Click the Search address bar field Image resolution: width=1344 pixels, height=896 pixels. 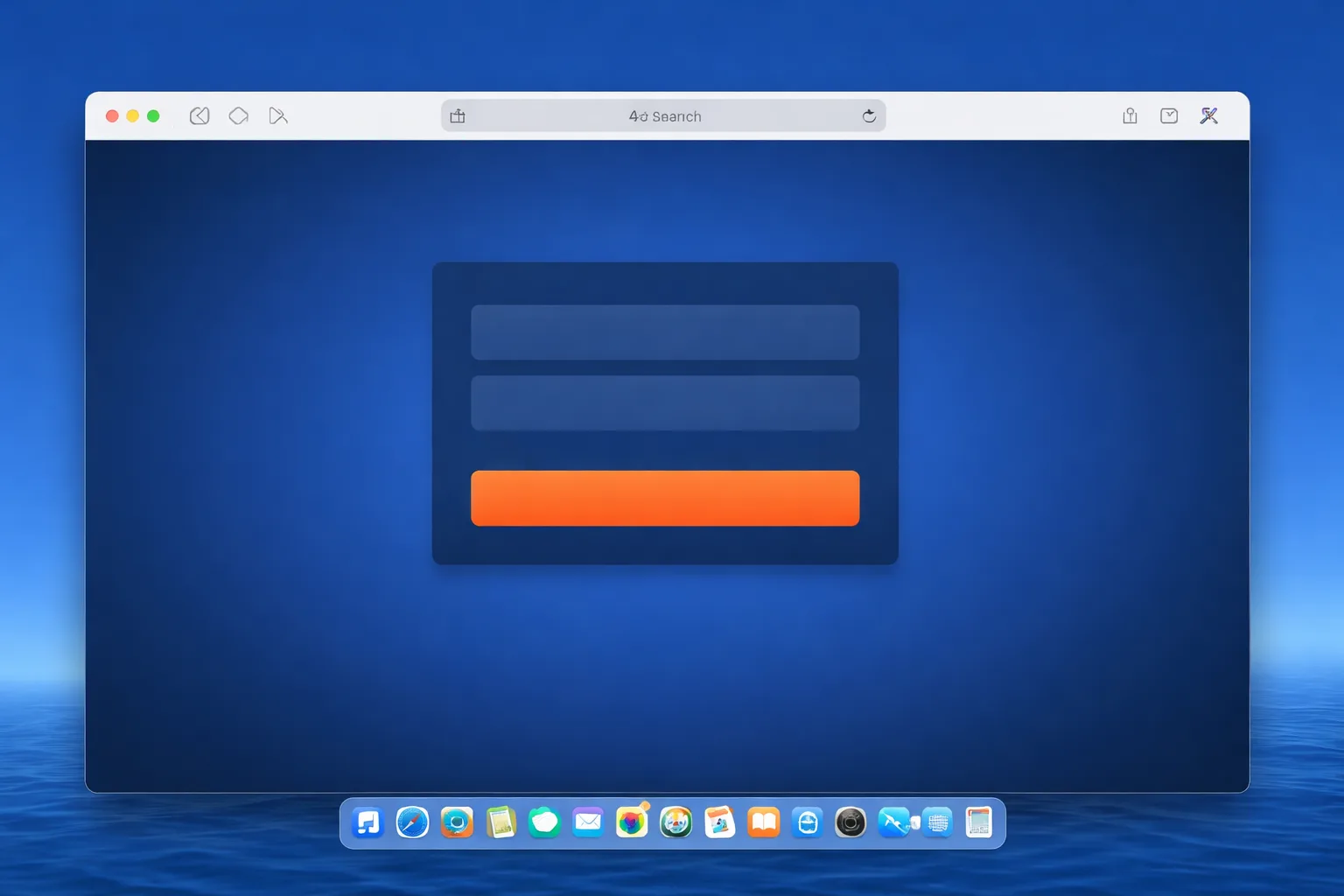point(663,115)
